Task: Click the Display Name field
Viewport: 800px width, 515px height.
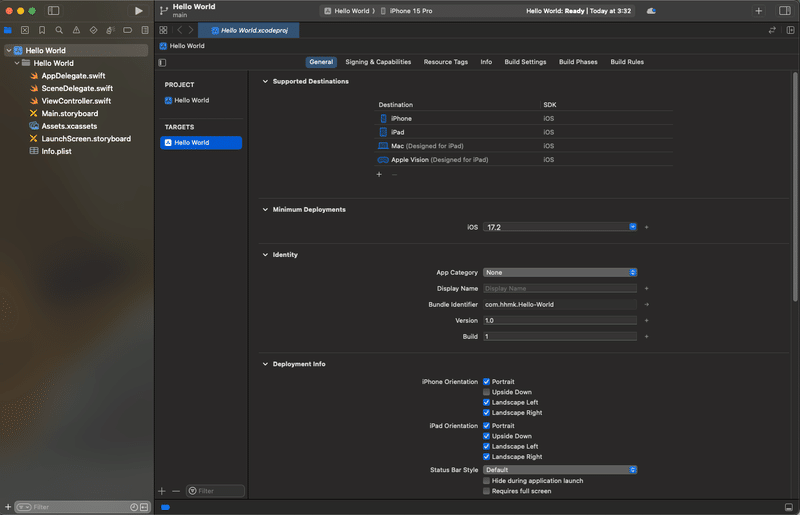Action: 560,288
